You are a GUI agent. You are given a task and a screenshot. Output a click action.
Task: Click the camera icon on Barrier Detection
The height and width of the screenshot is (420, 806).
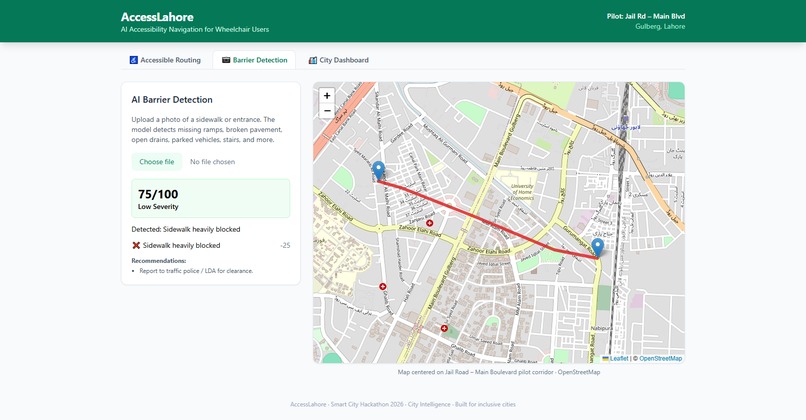[x=226, y=60]
